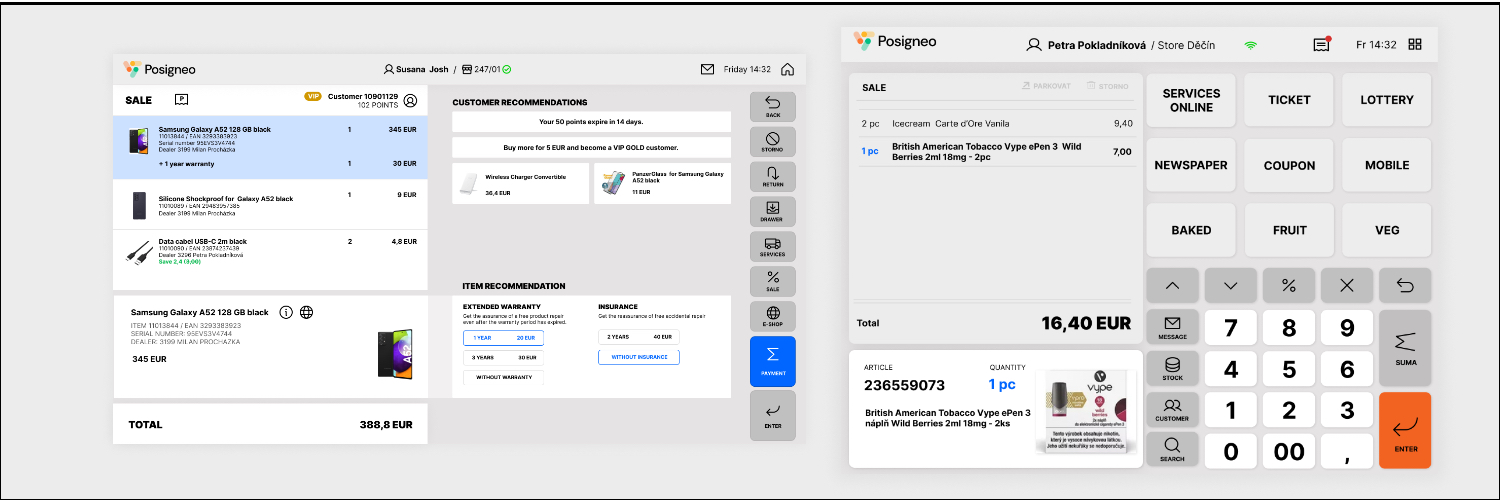Image resolution: width=1500 pixels, height=500 pixels.
Task: Click the orange ENTER button
Action: click(1405, 429)
